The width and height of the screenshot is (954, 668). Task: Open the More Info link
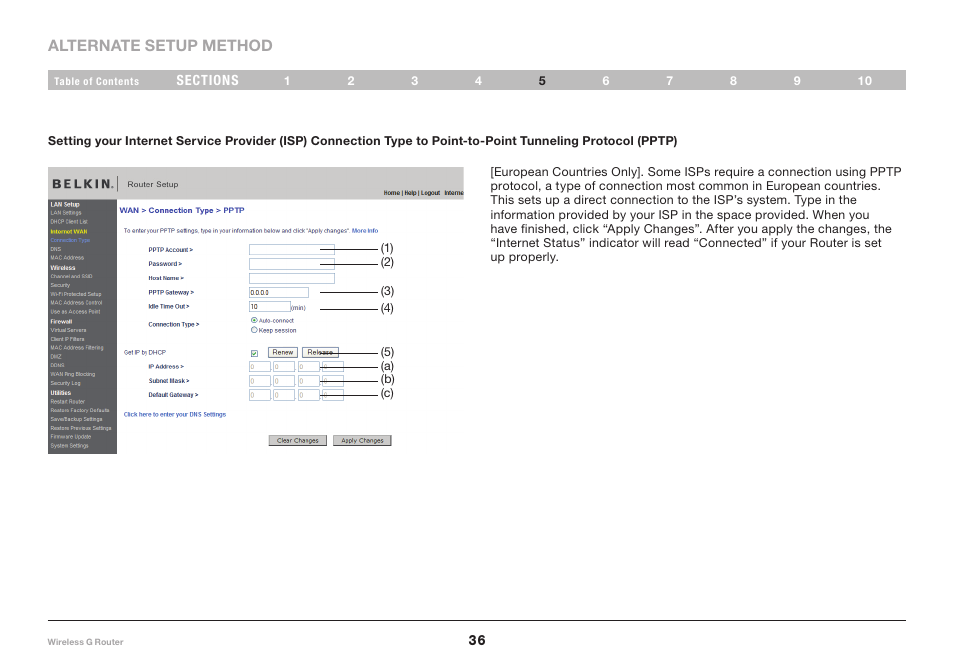click(365, 231)
